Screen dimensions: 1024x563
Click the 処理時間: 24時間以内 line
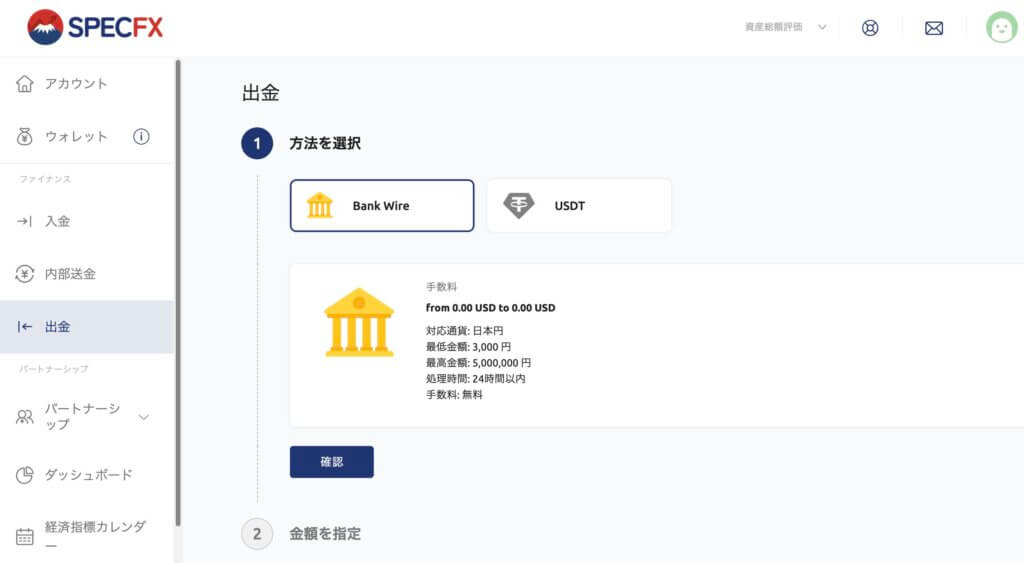pyautogui.click(x=475, y=379)
